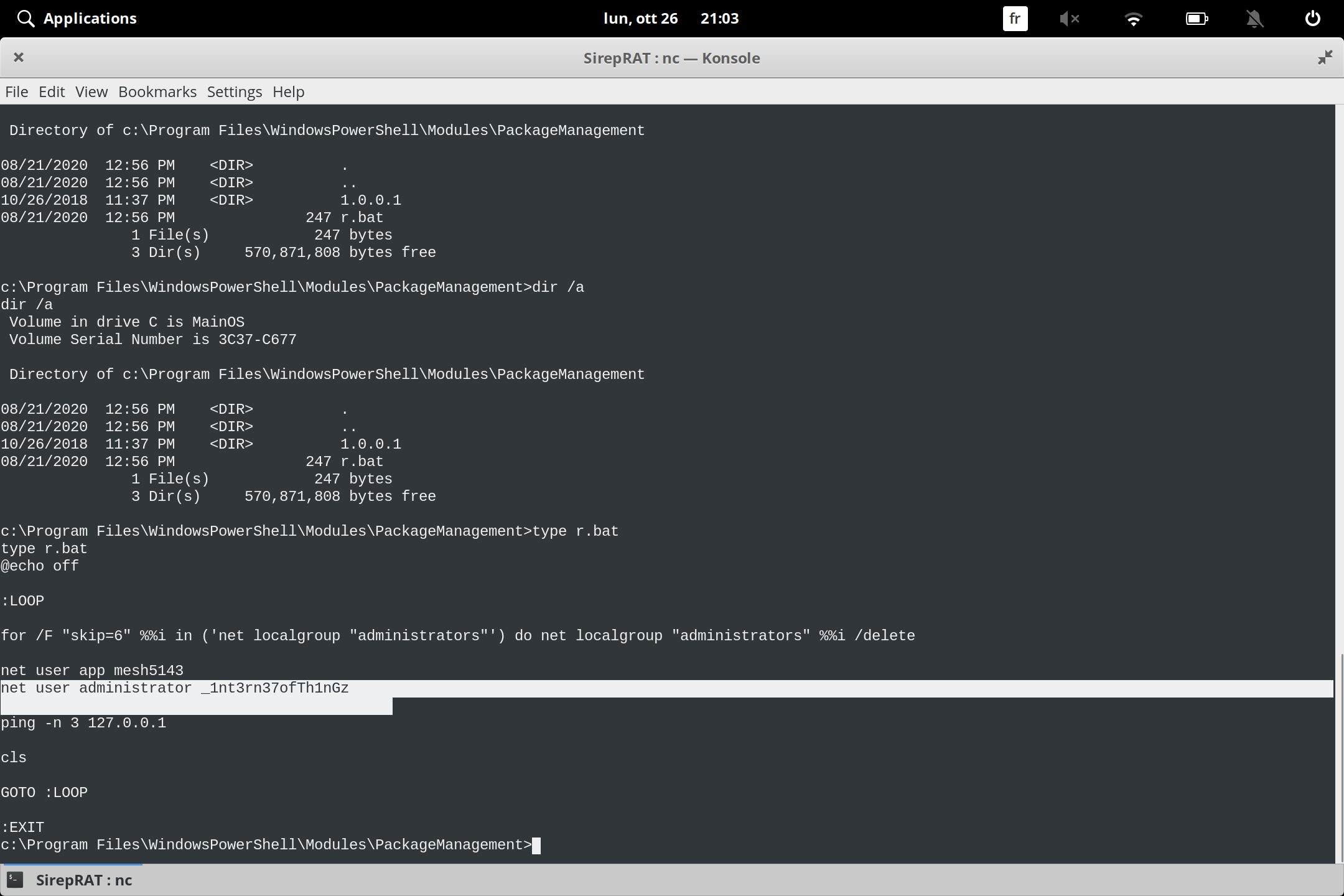Switch to the SirepRAT : nc tab
The width and height of the screenshot is (1344, 896).
84,880
